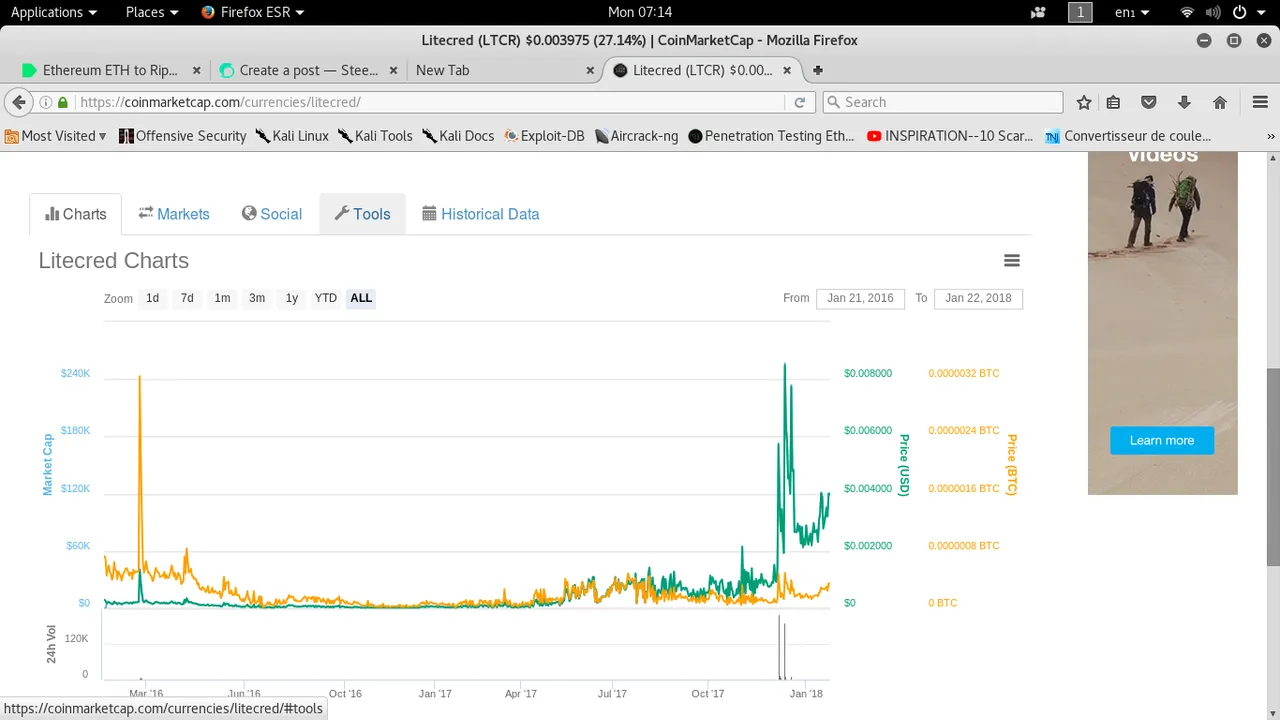Go to Firefox home page icon
The height and width of the screenshot is (720, 1280).
click(x=1220, y=102)
